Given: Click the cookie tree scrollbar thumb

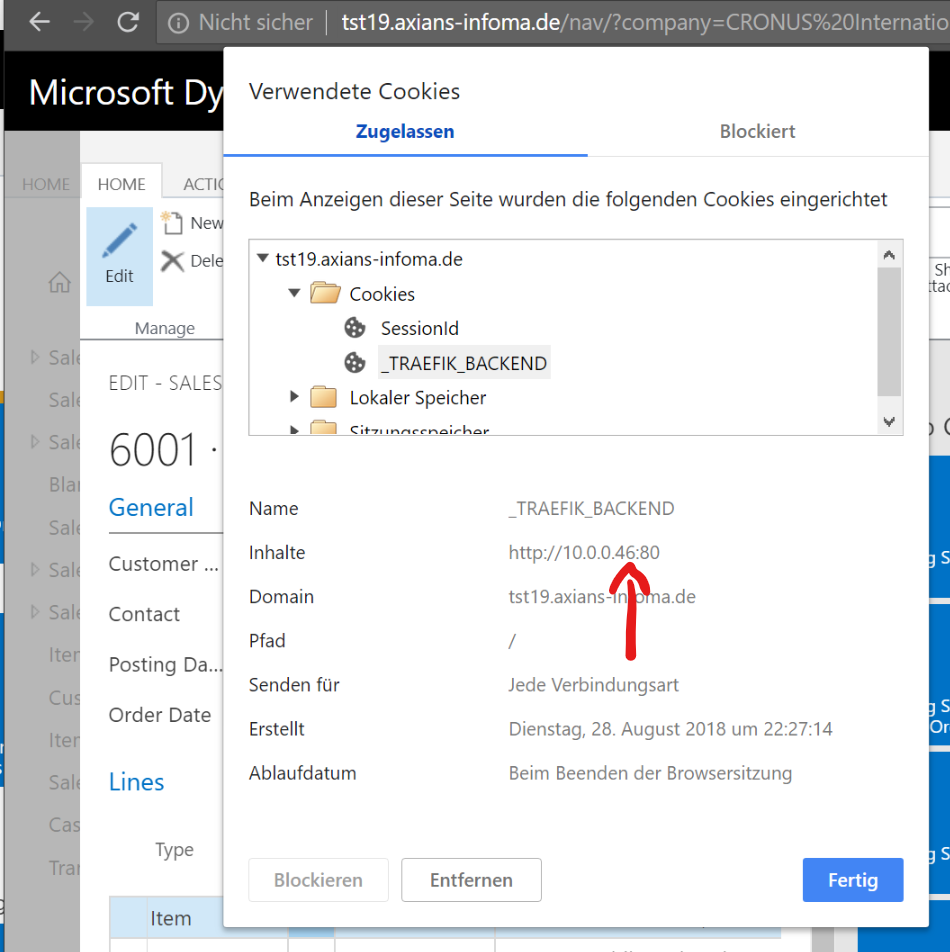Looking at the screenshot, I should point(889,332).
